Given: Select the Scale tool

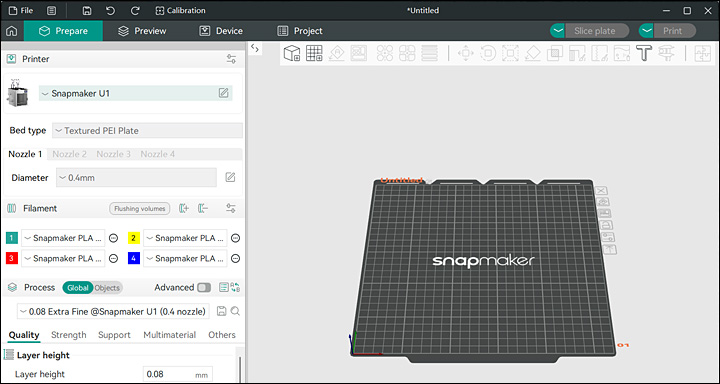Looking at the screenshot, I should click(510, 53).
